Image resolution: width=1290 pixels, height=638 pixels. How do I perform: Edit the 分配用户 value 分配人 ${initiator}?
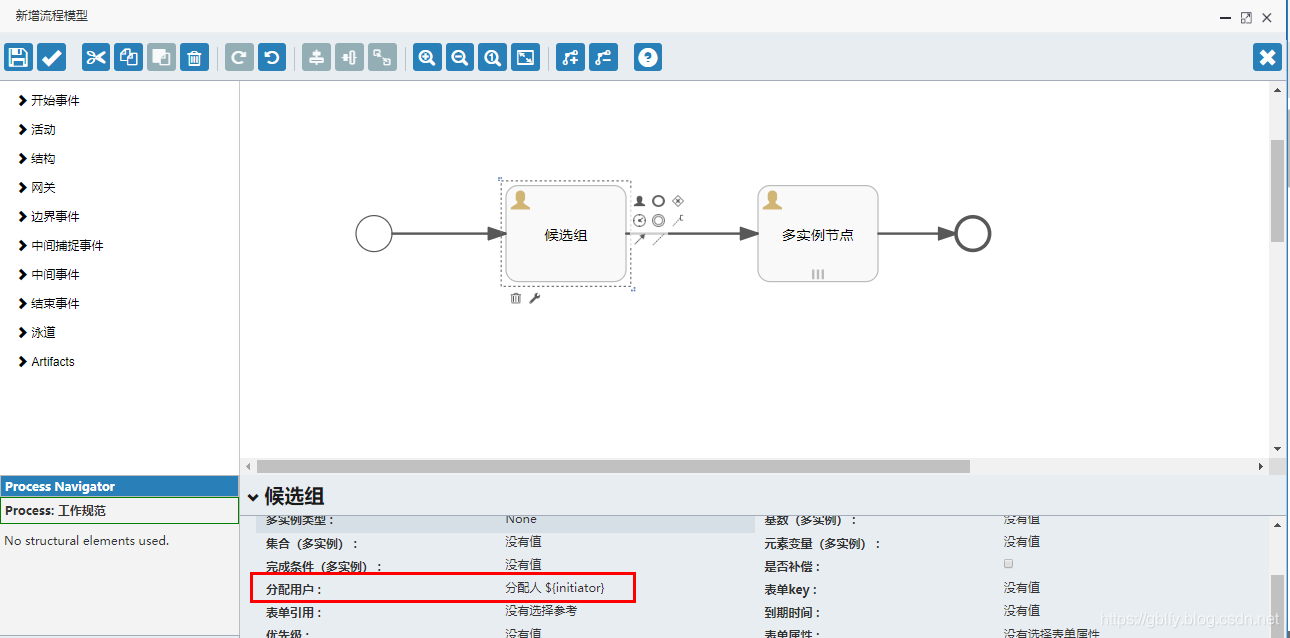555,587
